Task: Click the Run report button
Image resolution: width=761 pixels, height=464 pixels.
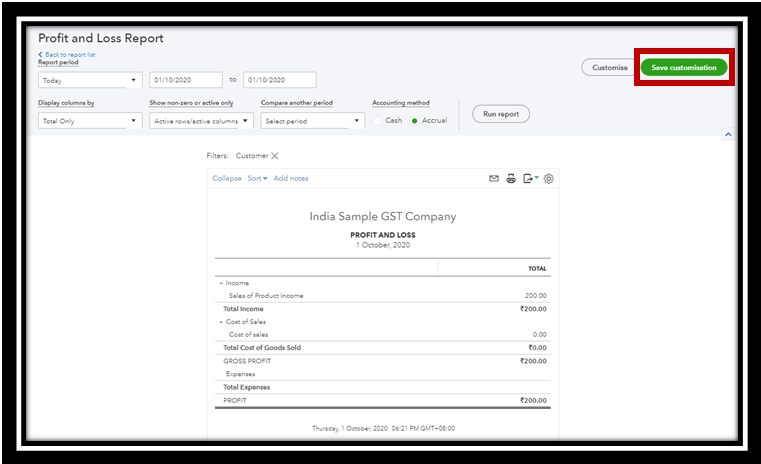Action: pos(501,114)
